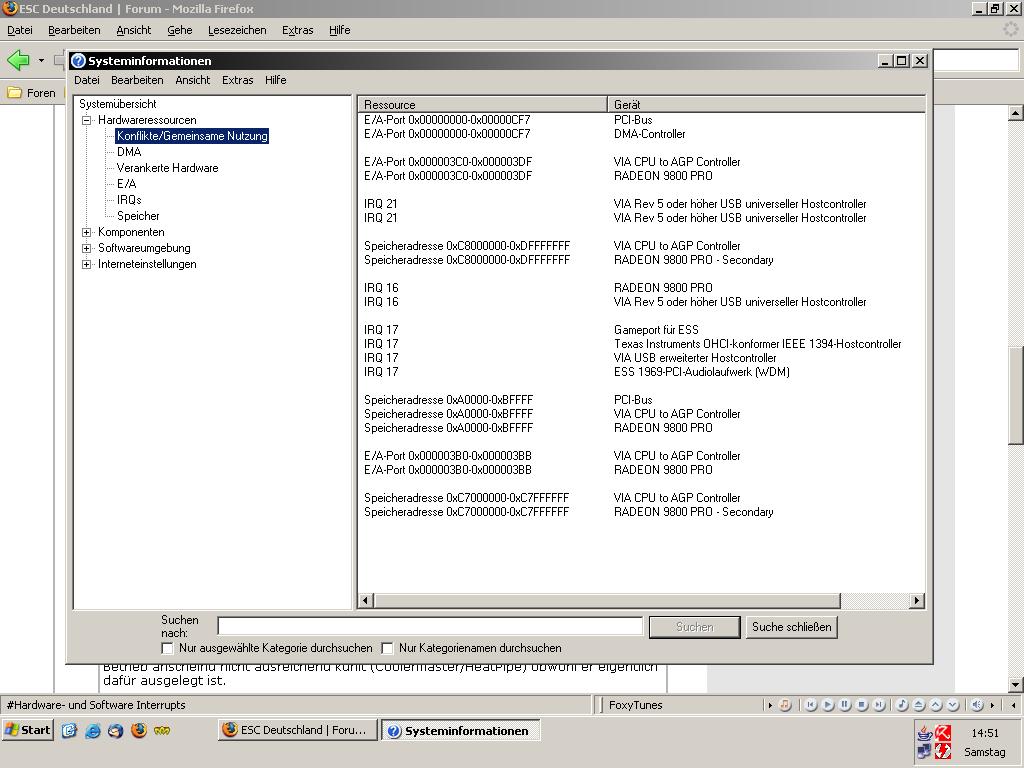Select IRQs tree item
This screenshot has height=768, width=1024.
[x=129, y=200]
